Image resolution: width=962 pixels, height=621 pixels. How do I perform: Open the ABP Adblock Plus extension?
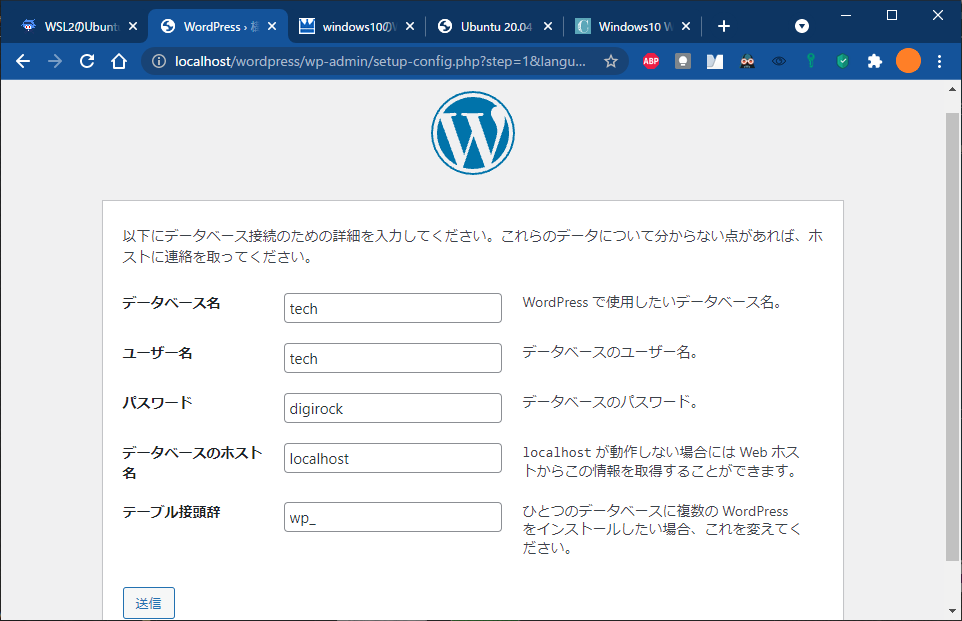[651, 61]
